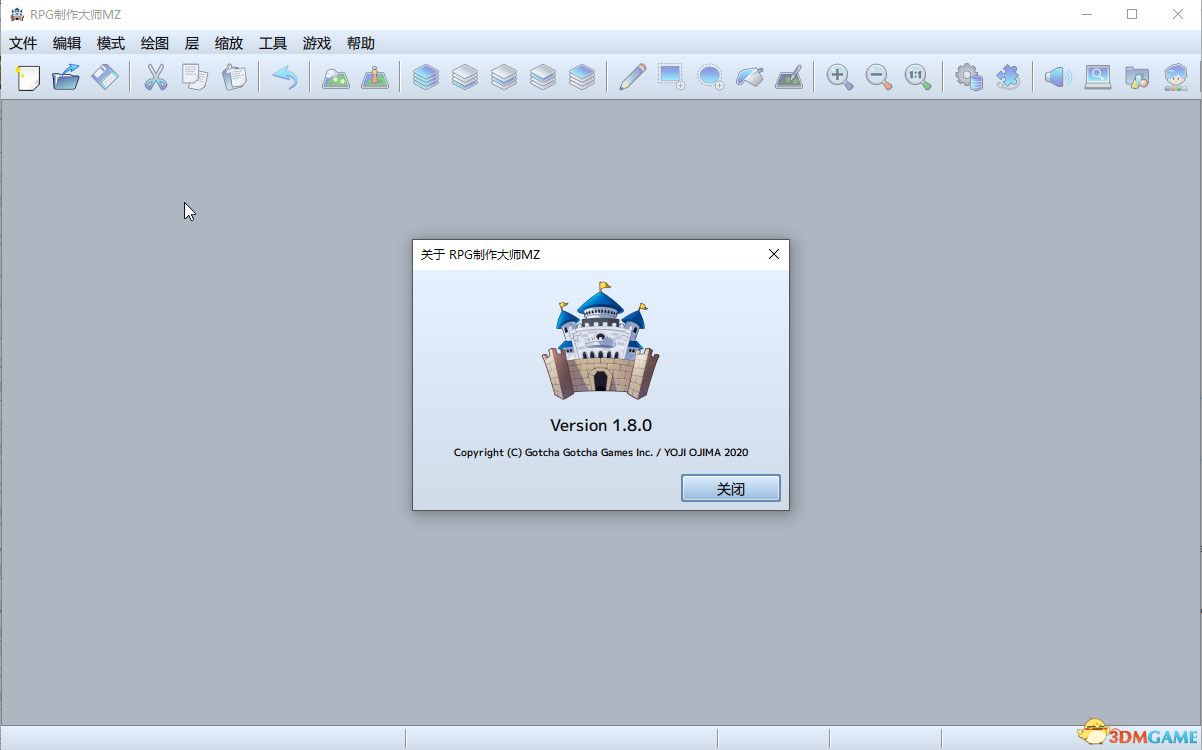Select the Rectangle drawing tool
1202x750 pixels.
[671, 77]
